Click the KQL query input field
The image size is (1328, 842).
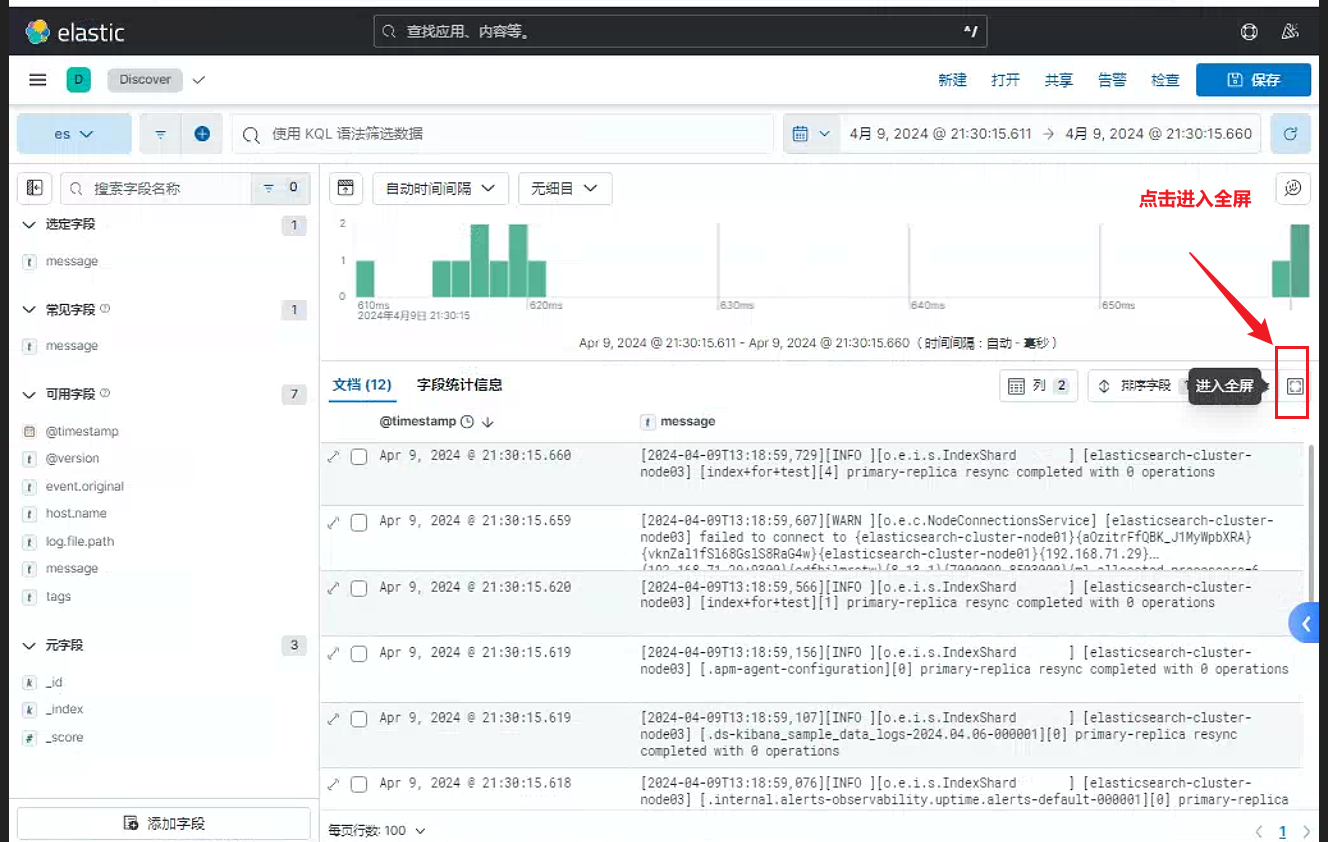(503, 134)
